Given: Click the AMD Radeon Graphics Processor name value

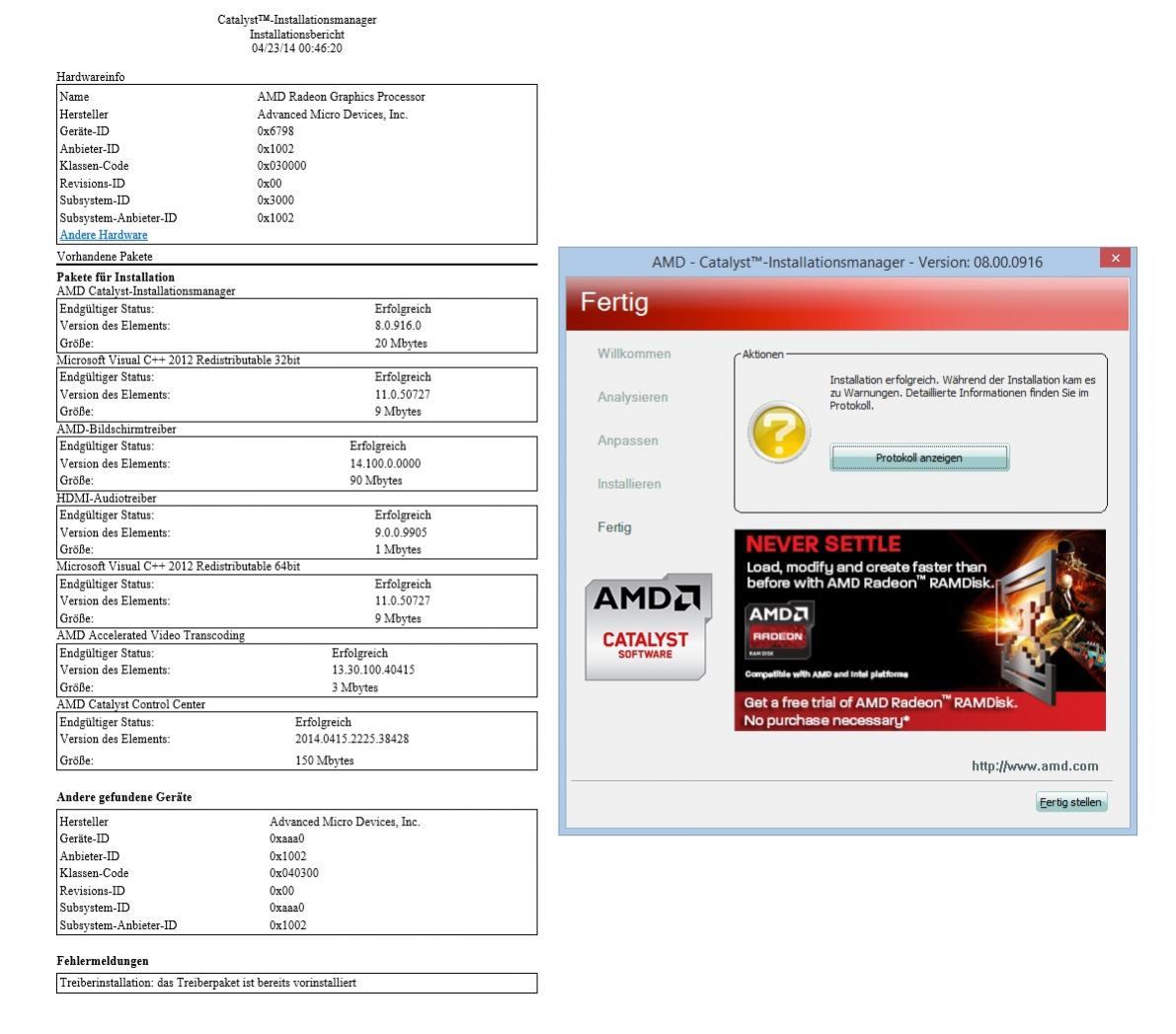Looking at the screenshot, I should (342, 97).
